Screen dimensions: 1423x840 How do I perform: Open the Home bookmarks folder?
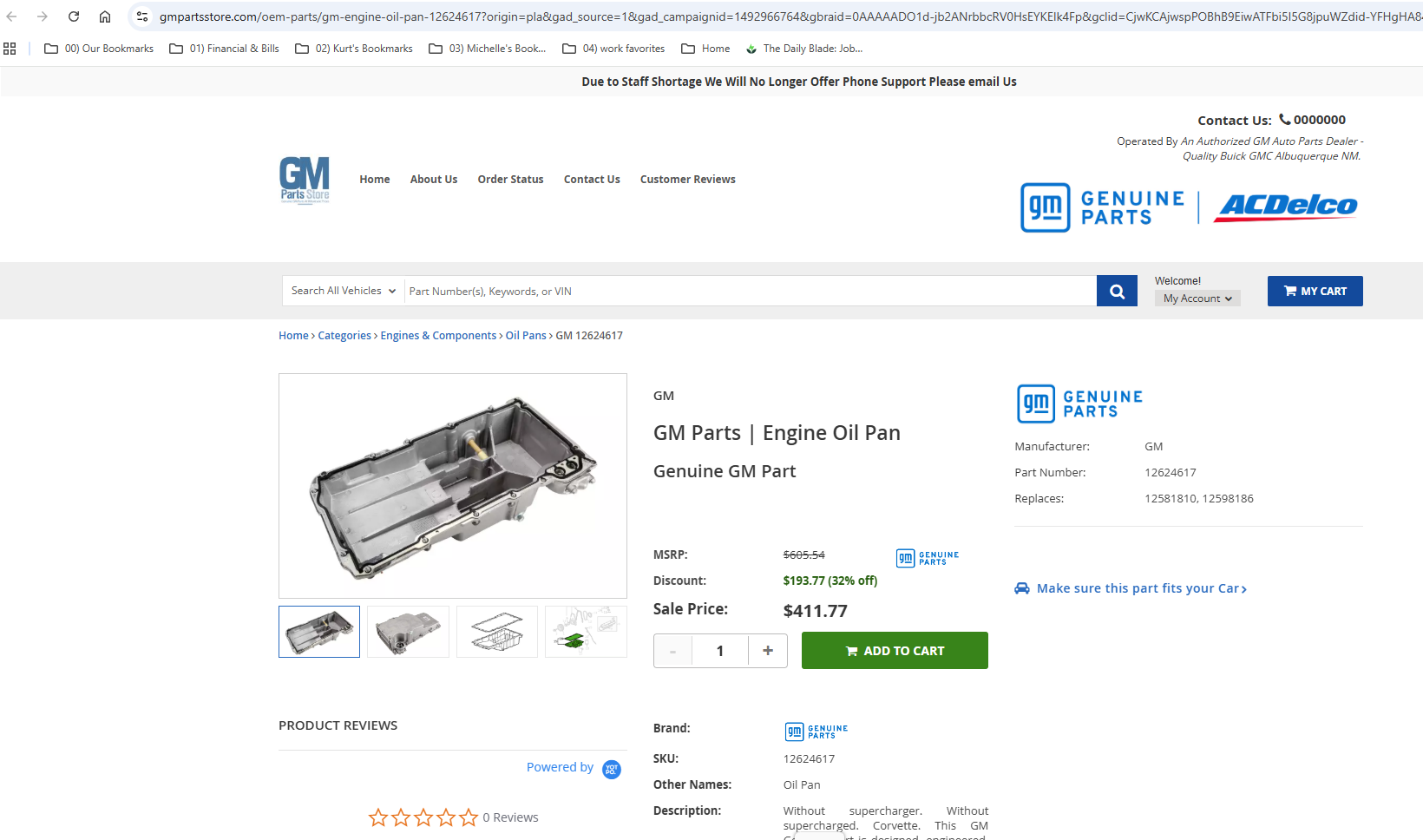(705, 49)
